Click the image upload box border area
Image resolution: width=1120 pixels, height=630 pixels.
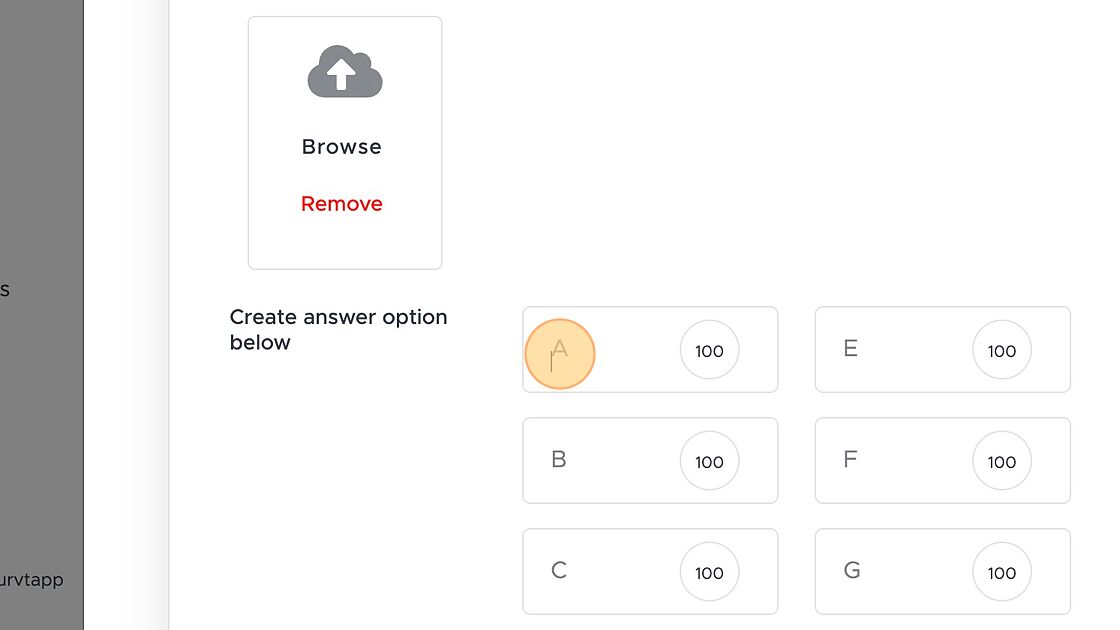(x=345, y=143)
